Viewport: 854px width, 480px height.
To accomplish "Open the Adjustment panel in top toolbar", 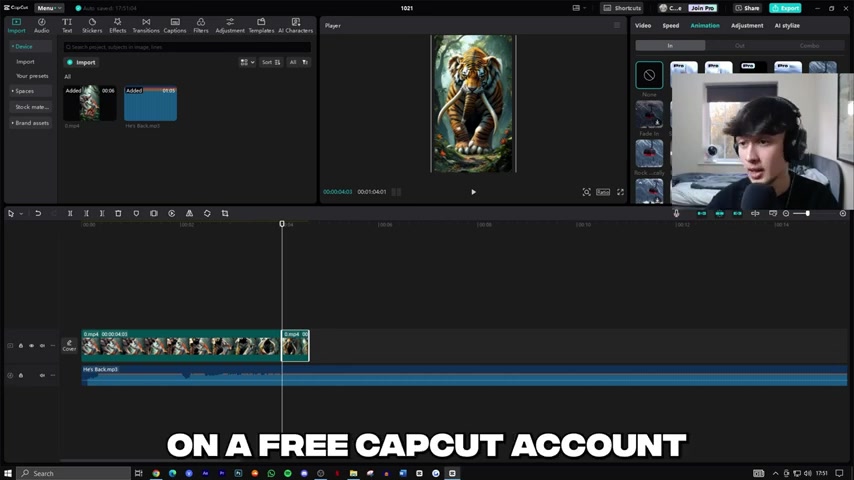I will [230, 26].
